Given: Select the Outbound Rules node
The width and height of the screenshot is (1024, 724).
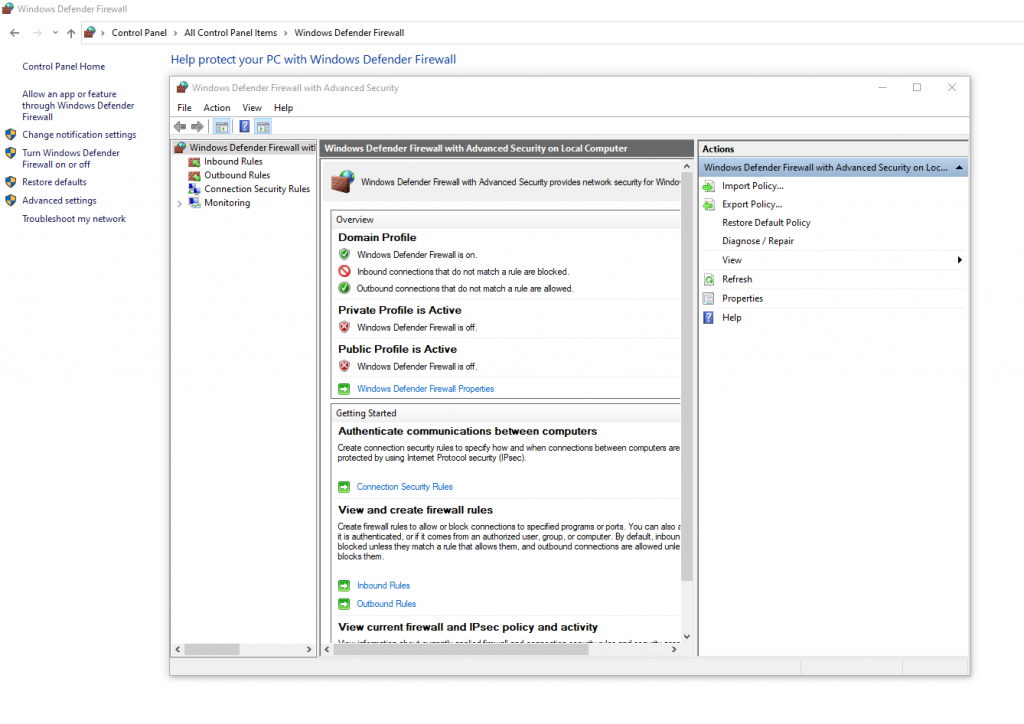Looking at the screenshot, I should point(236,174).
